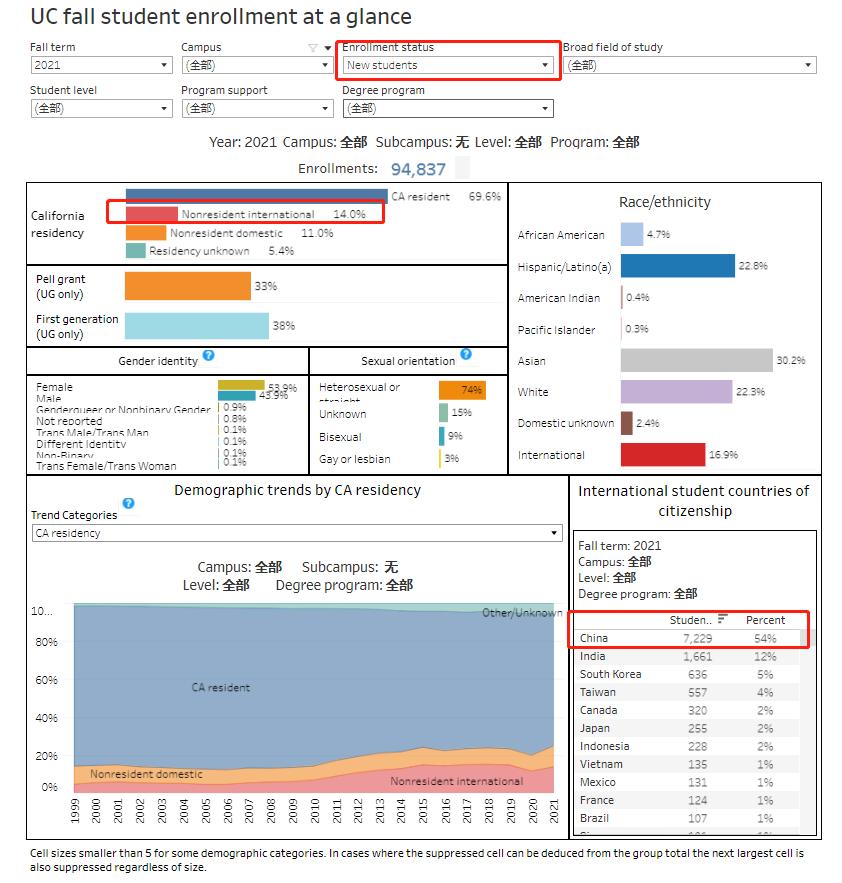The height and width of the screenshot is (883, 842).
Task: Open the Campus dropdown
Action: pyautogui.click(x=326, y=66)
